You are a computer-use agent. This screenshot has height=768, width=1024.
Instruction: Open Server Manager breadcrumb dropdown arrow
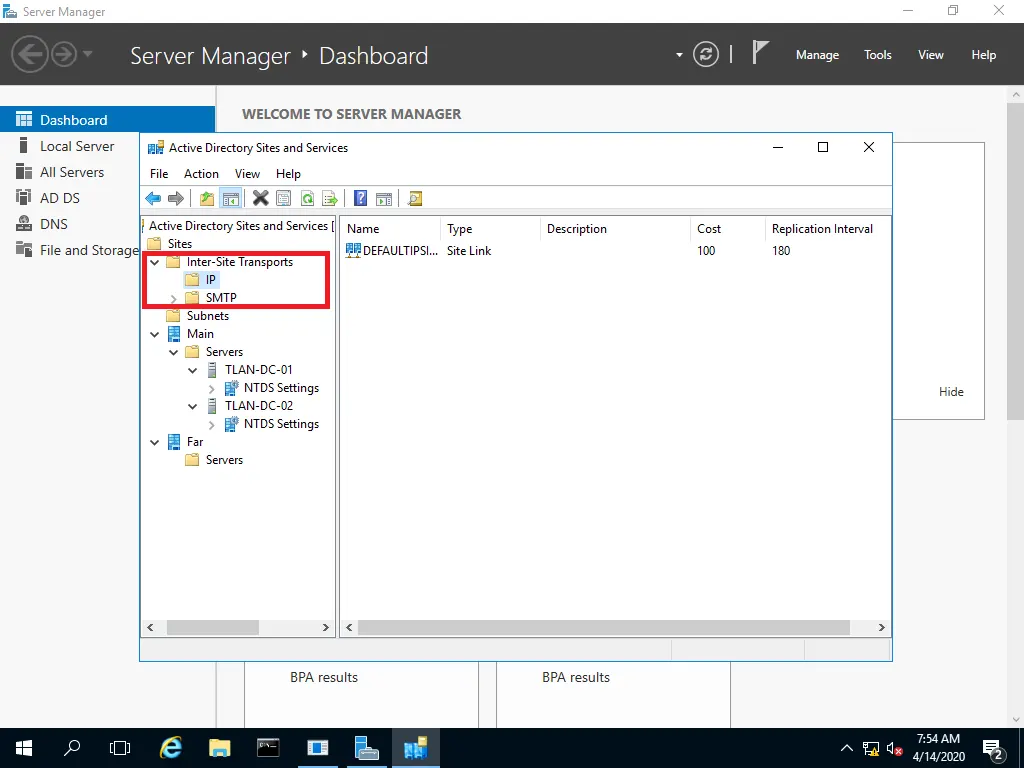point(679,55)
